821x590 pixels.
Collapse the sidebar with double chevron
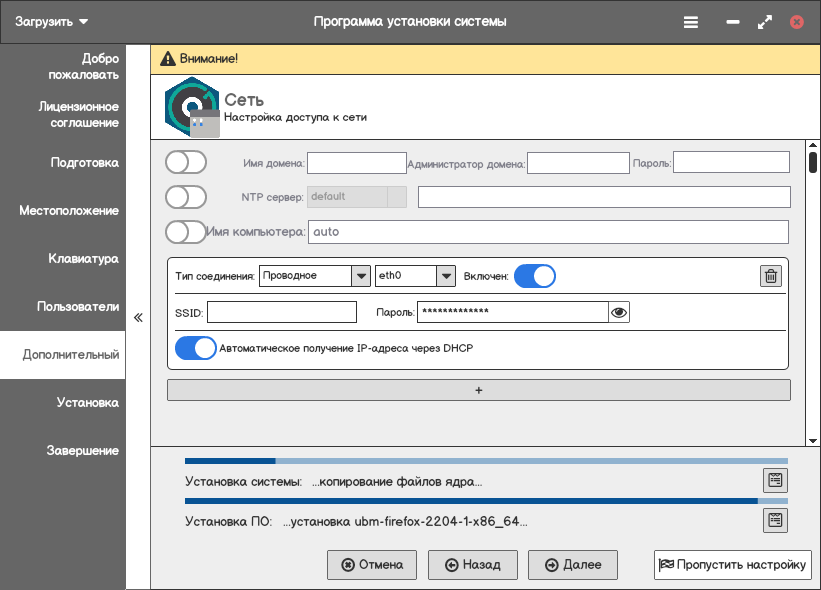click(x=138, y=318)
